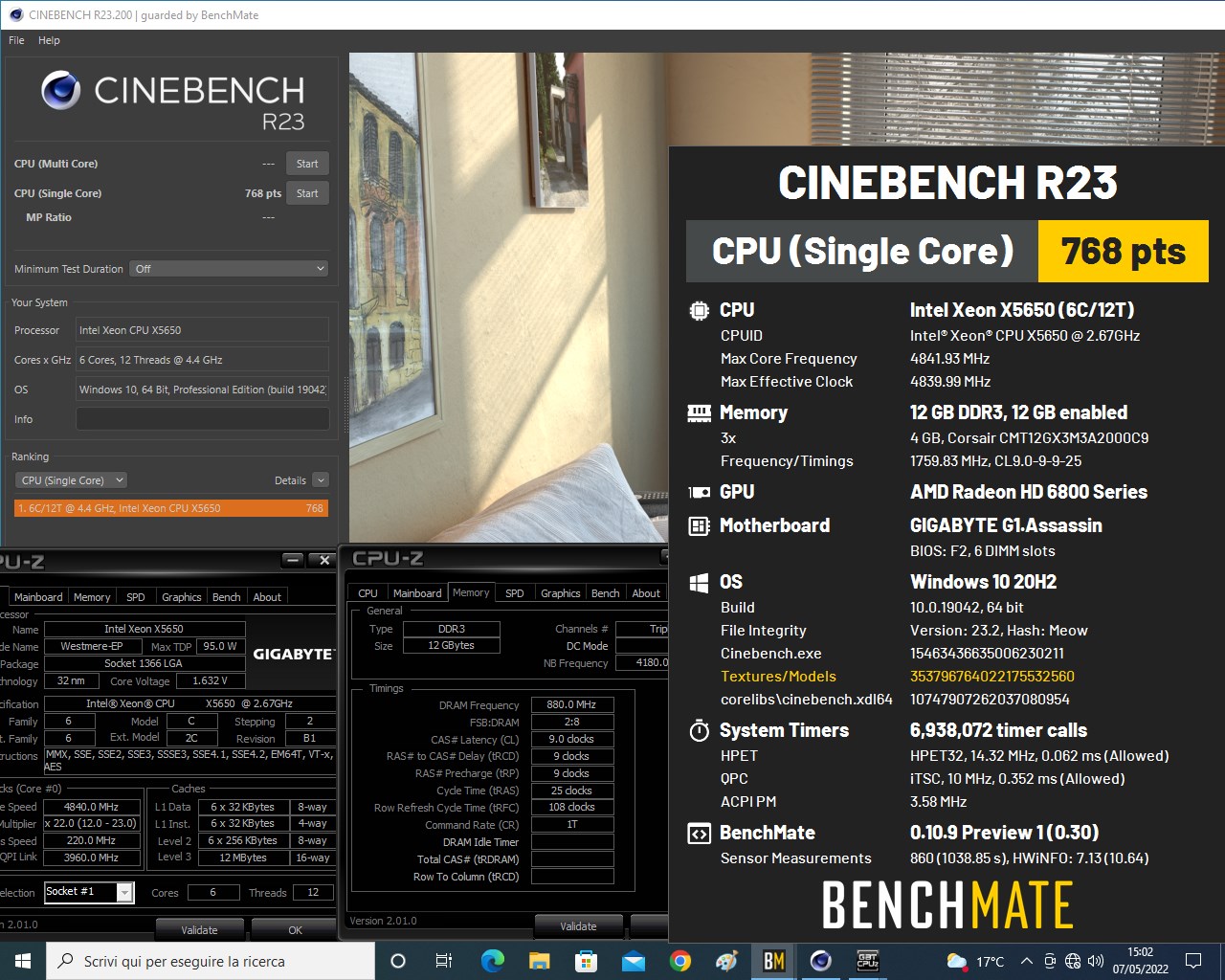Image resolution: width=1225 pixels, height=980 pixels.
Task: Expand the ranking Details dropdown arrow
Action: [x=321, y=480]
